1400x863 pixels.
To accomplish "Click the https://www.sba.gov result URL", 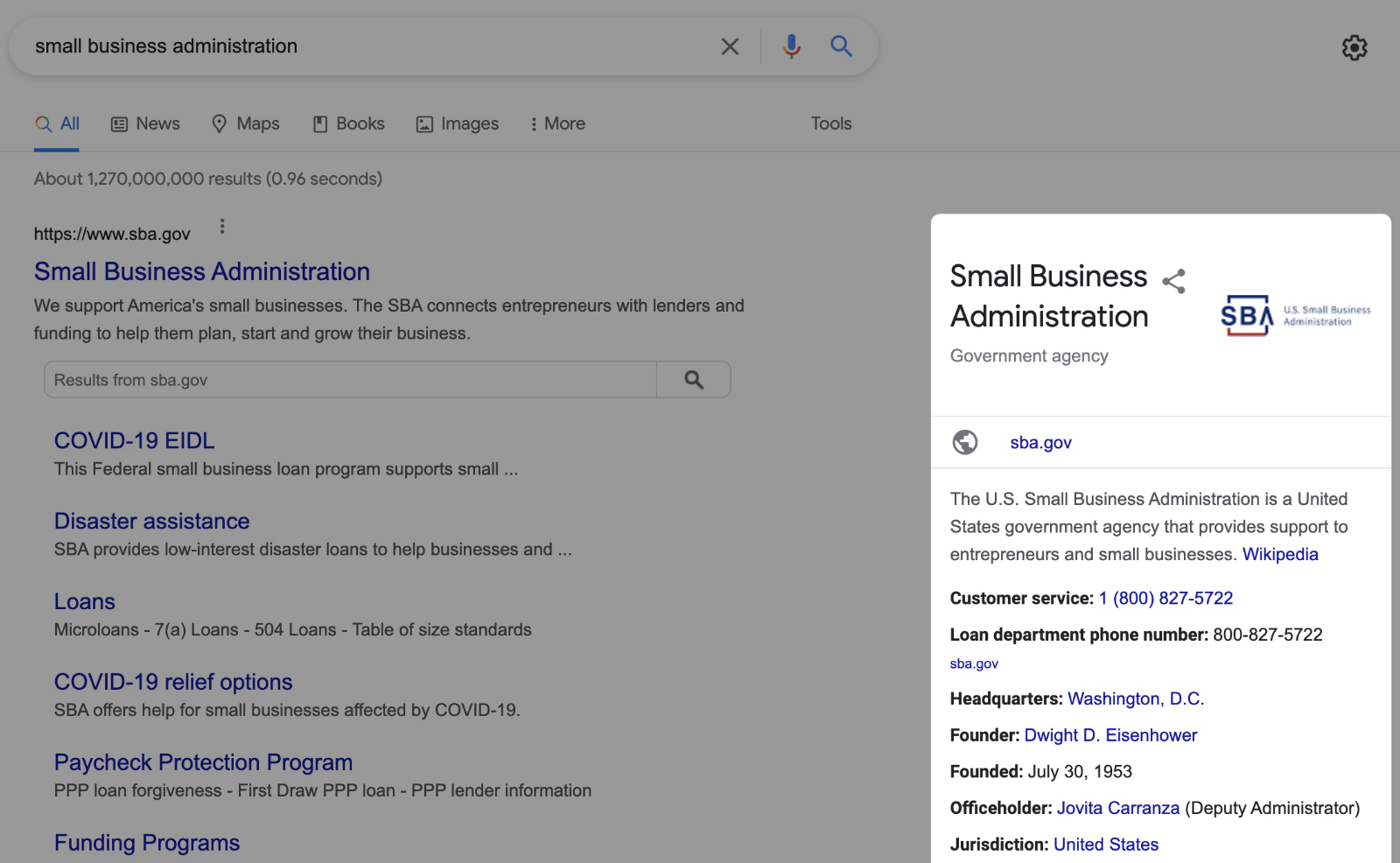I will pyautogui.click(x=112, y=234).
